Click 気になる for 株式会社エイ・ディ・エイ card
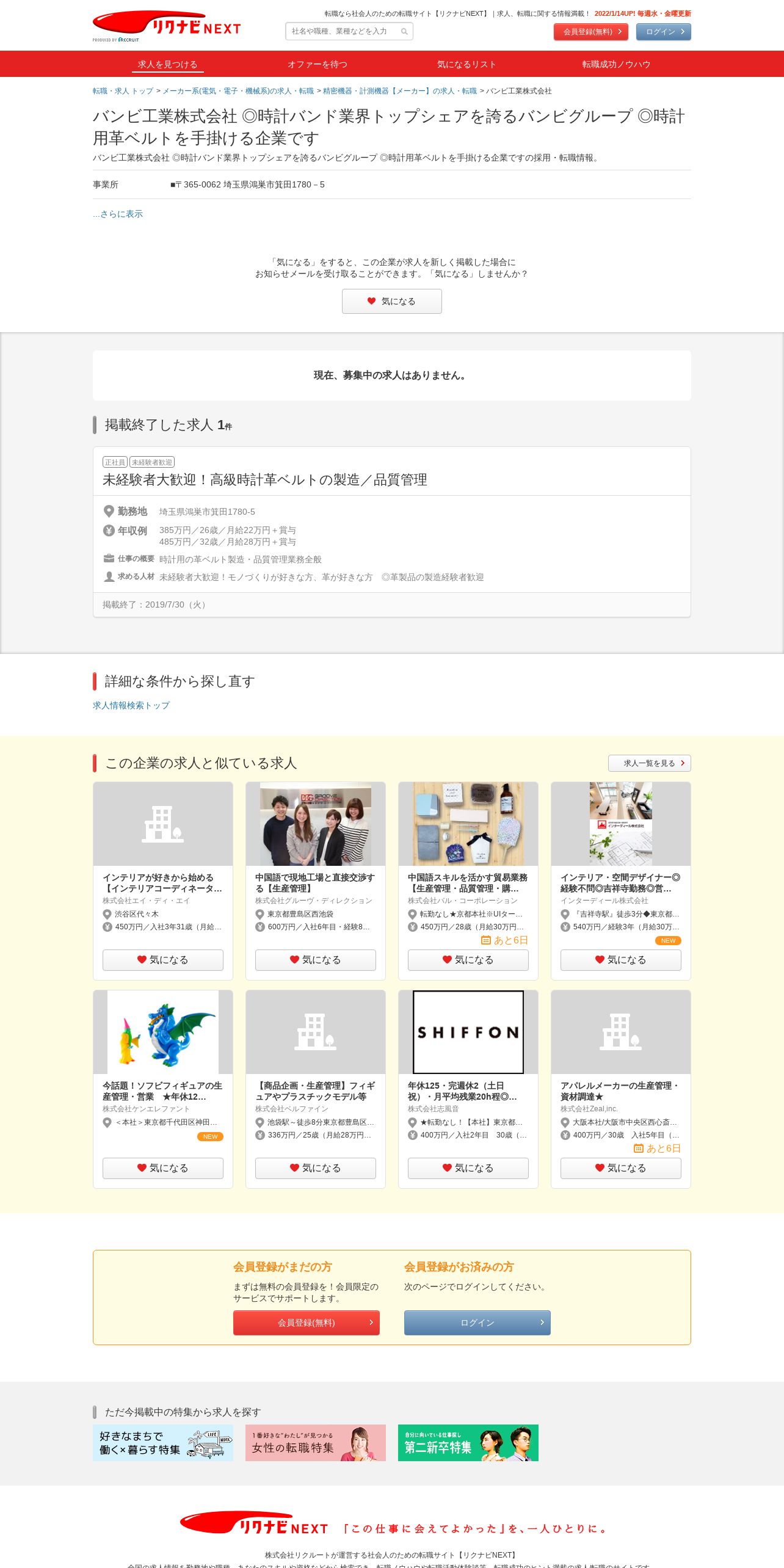 coord(163,960)
